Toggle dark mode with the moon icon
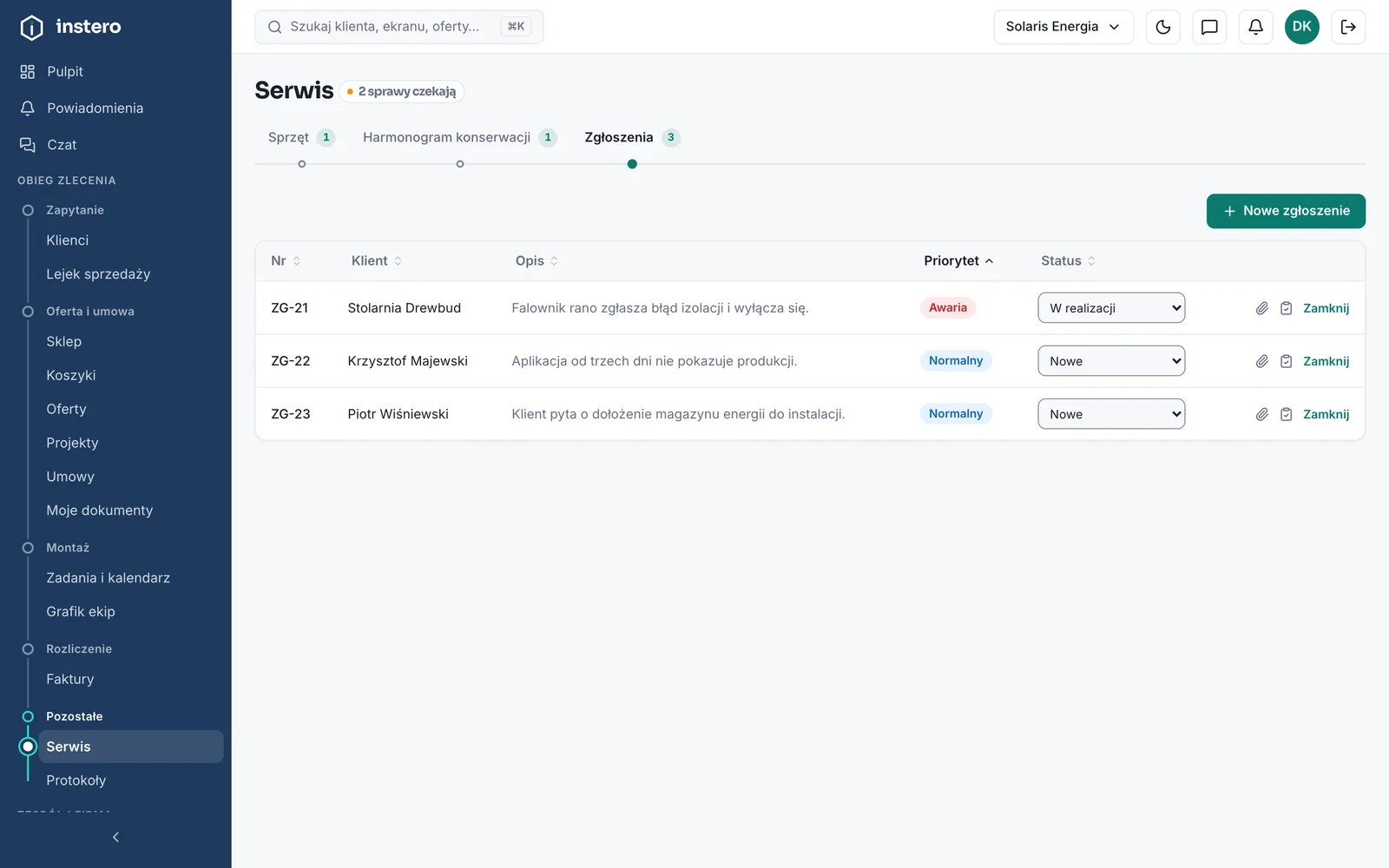The height and width of the screenshot is (868, 1389). pyautogui.click(x=1163, y=27)
